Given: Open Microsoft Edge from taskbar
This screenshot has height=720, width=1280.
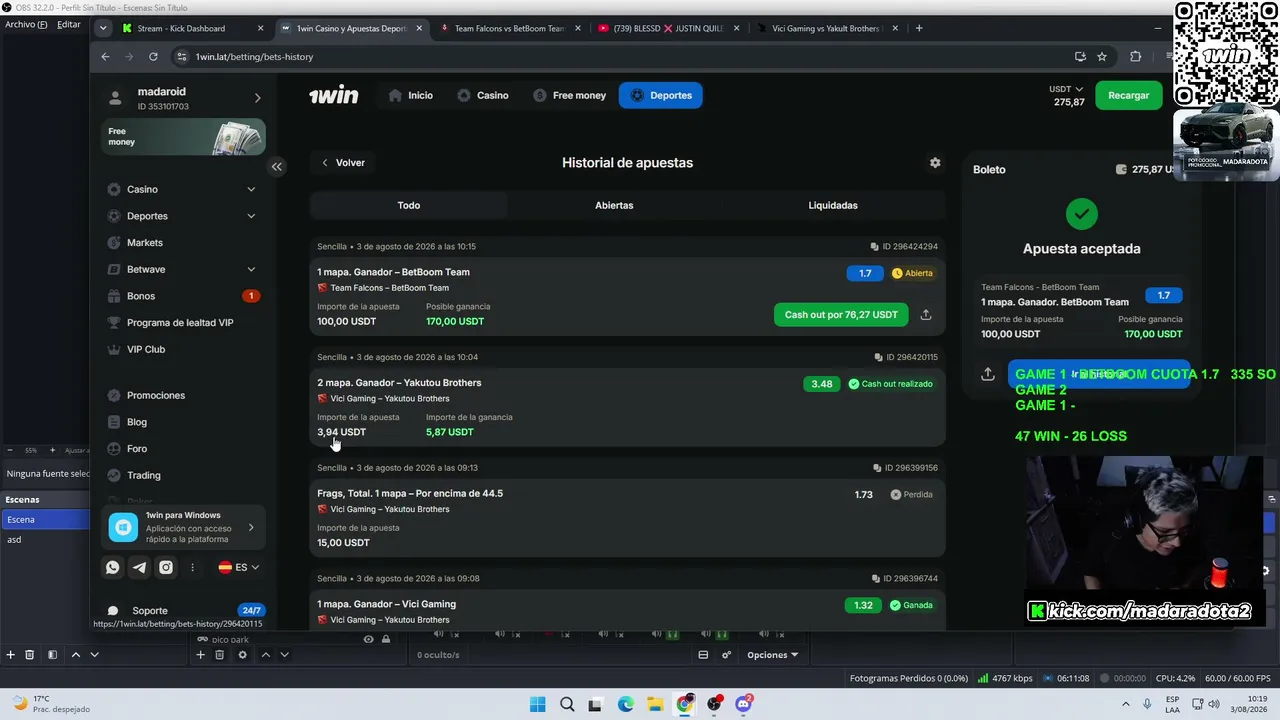Looking at the screenshot, I should 625,704.
